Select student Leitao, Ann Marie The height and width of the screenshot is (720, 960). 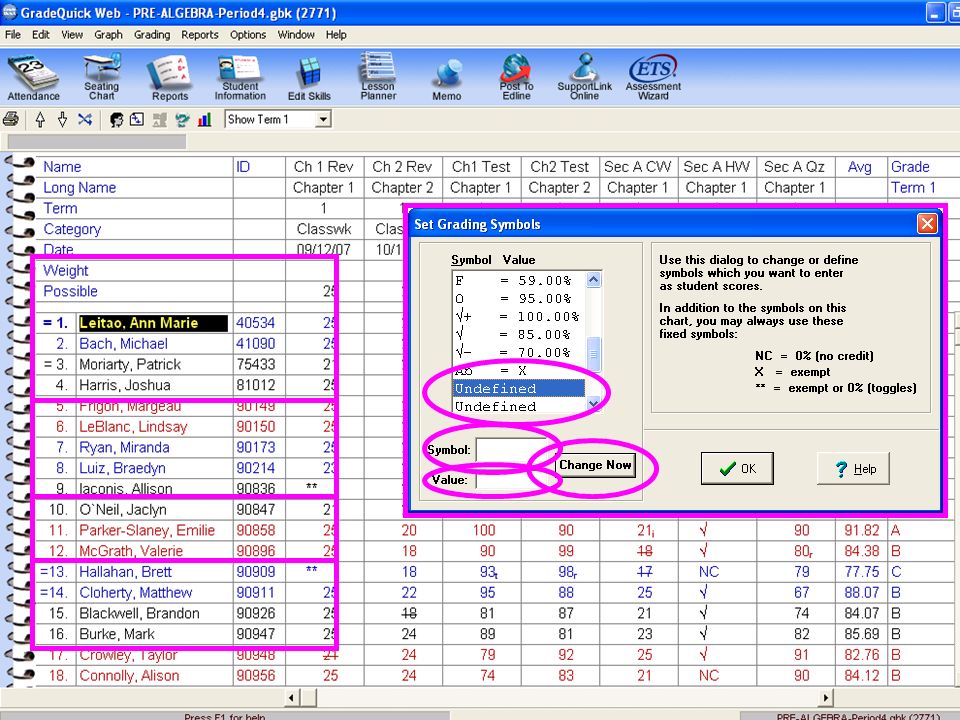[x=153, y=323]
